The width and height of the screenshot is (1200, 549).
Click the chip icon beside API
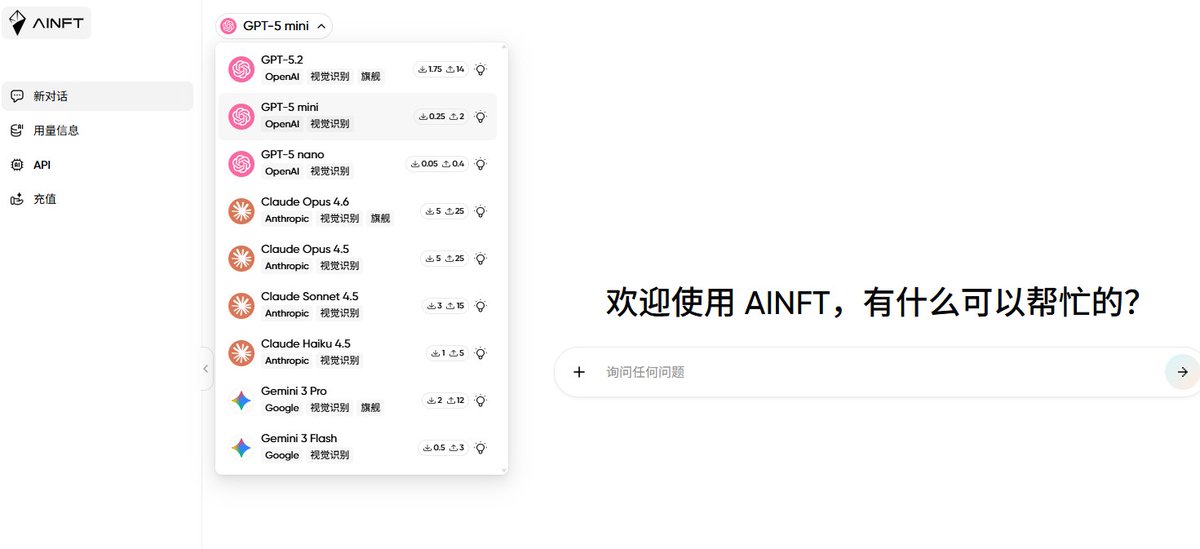pyautogui.click(x=16, y=164)
